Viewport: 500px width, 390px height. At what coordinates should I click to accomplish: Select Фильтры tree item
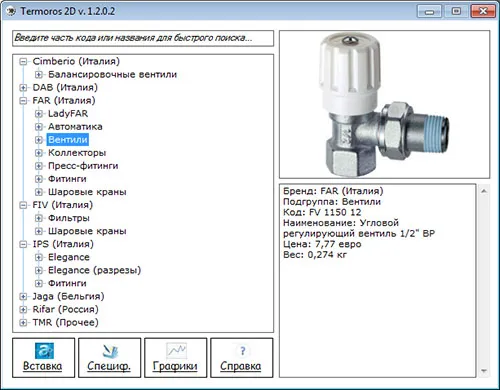(x=69, y=218)
